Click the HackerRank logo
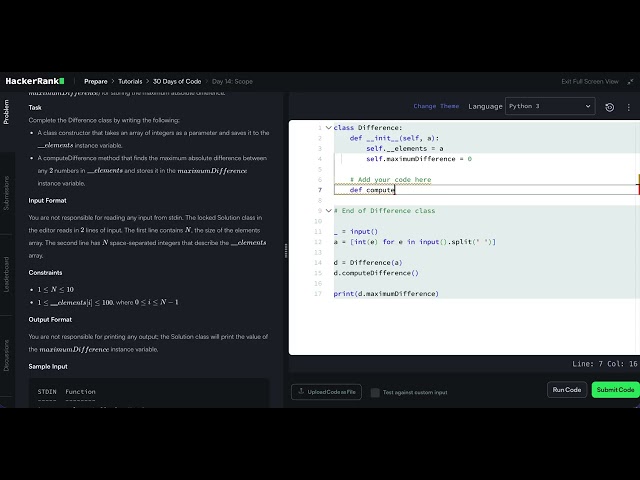 35,81
